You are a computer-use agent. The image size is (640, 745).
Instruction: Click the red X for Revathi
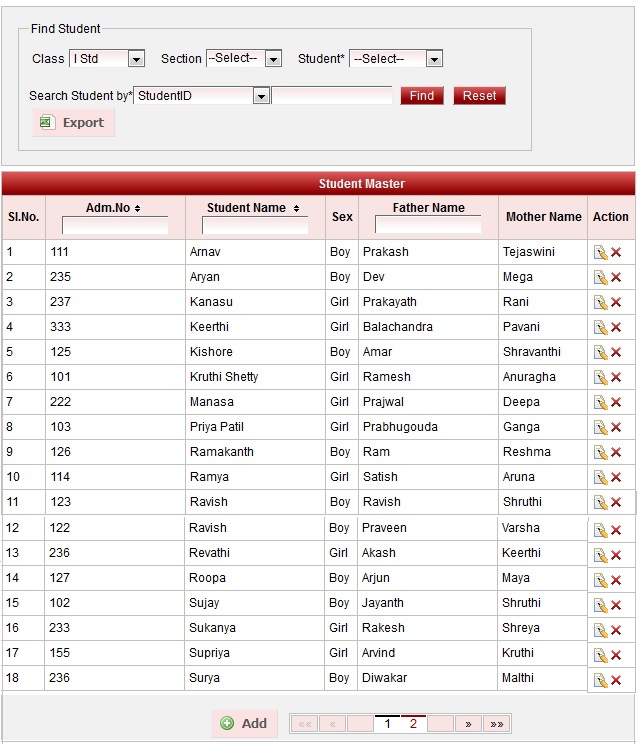point(616,555)
